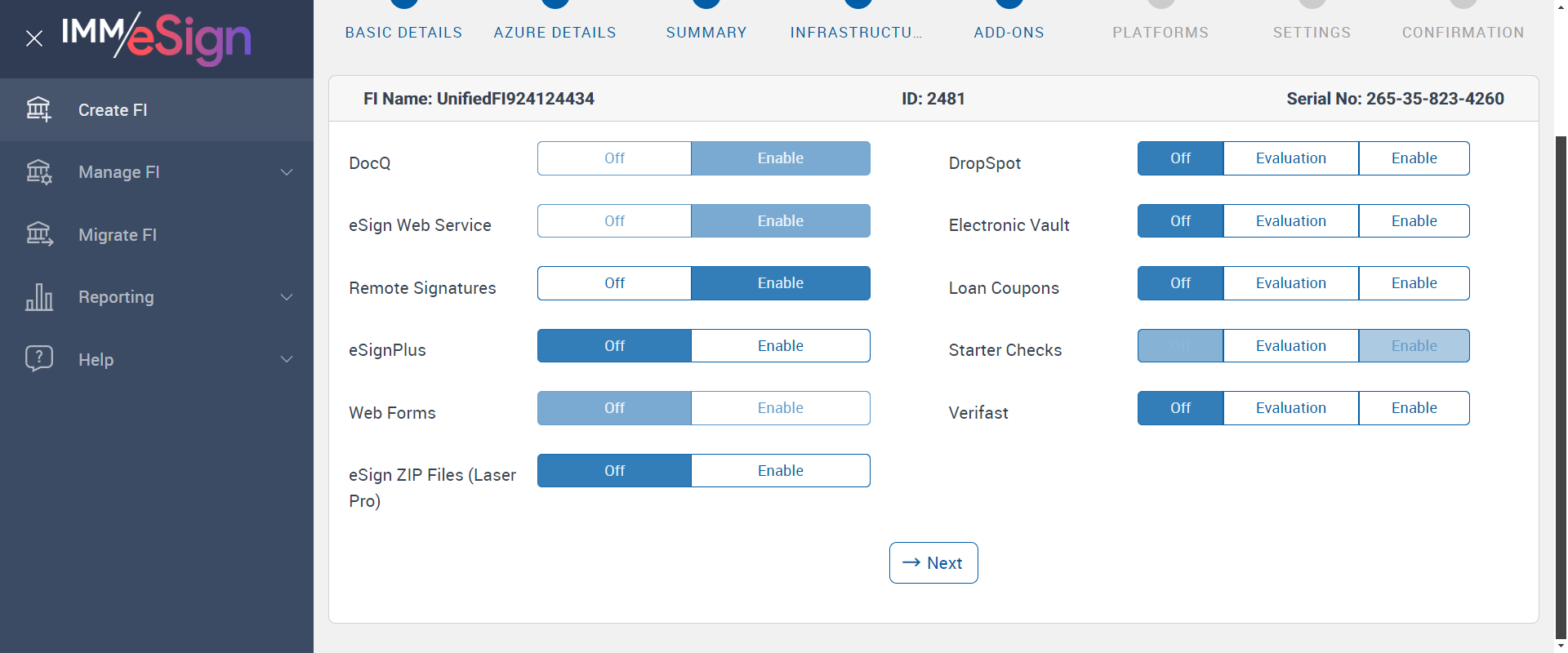Click the Migrate FI bank arrow icon
Image resolution: width=1568 pixels, height=653 pixels.
[38, 235]
